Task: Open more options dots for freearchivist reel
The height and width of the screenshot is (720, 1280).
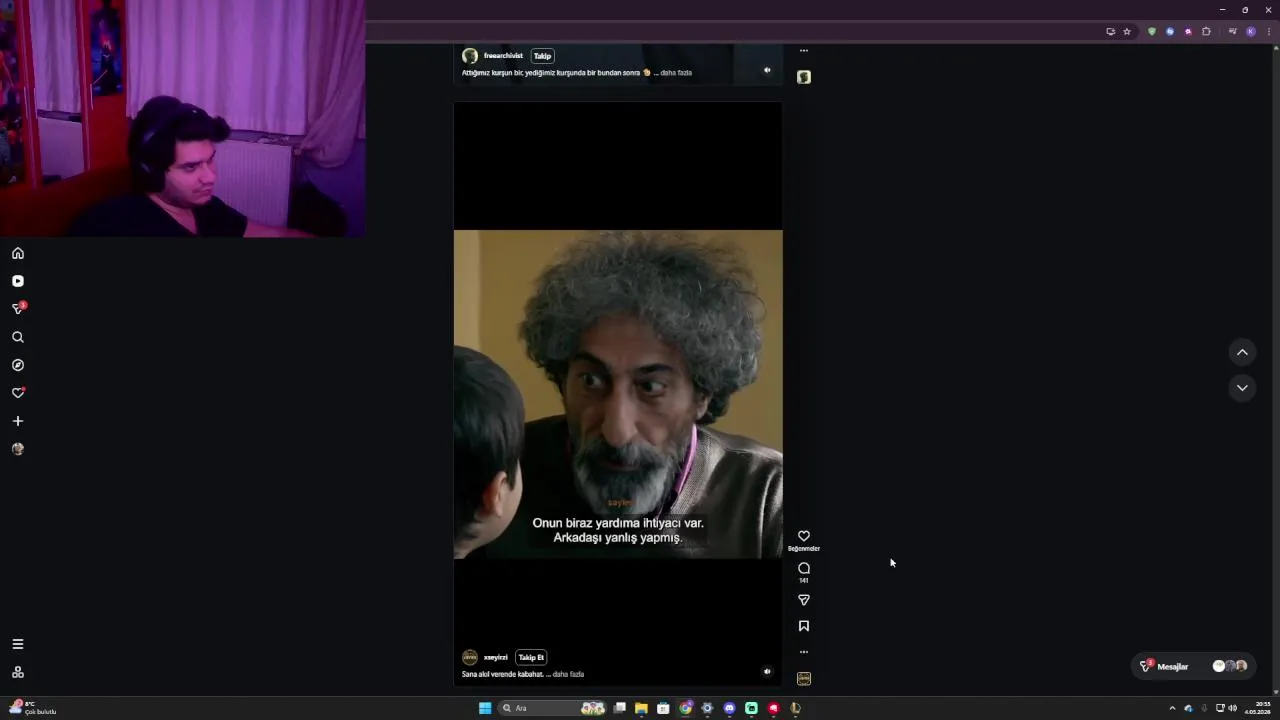Action: 803,50
